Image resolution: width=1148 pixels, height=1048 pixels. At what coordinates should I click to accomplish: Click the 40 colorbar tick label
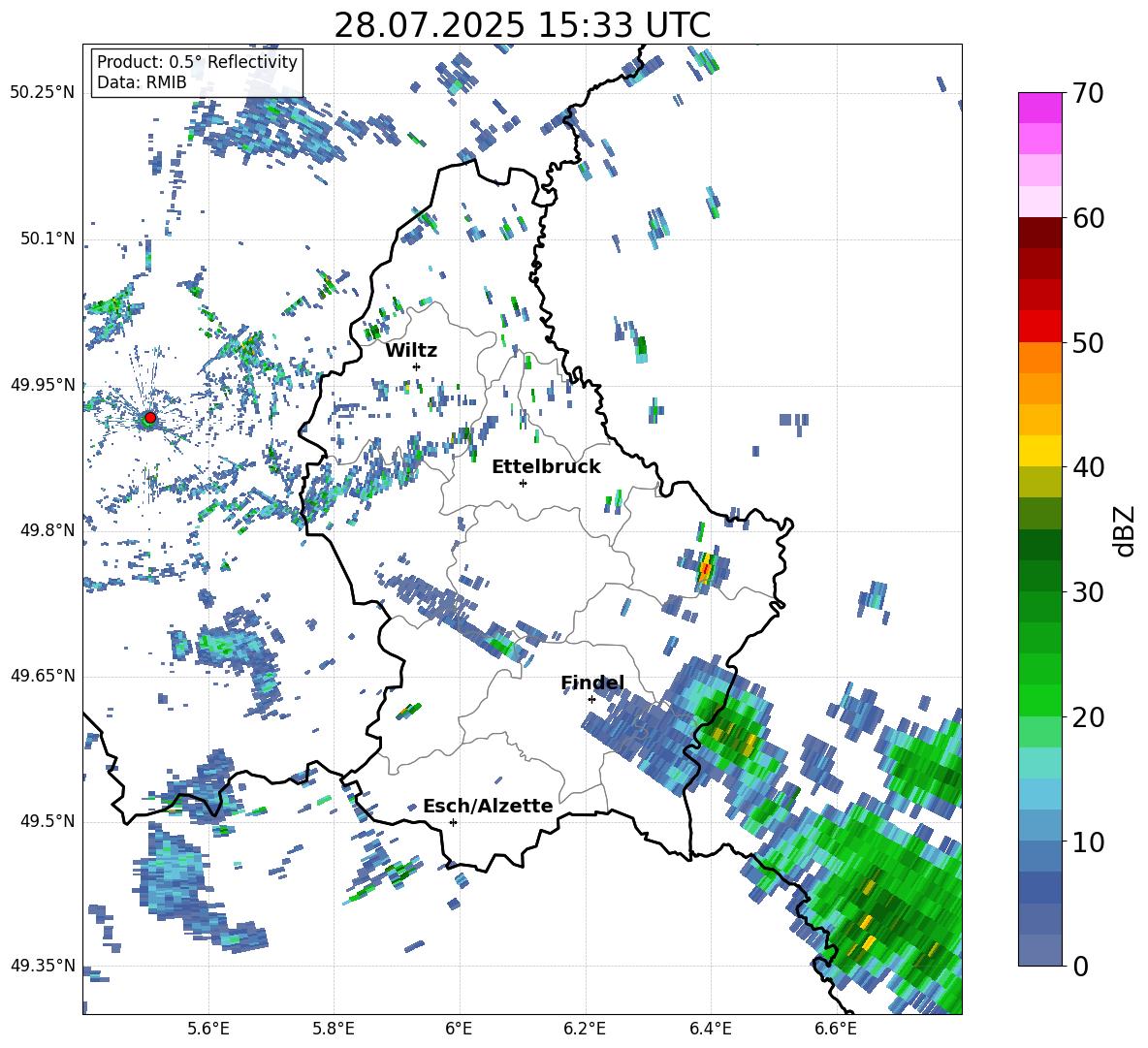coord(1087,467)
